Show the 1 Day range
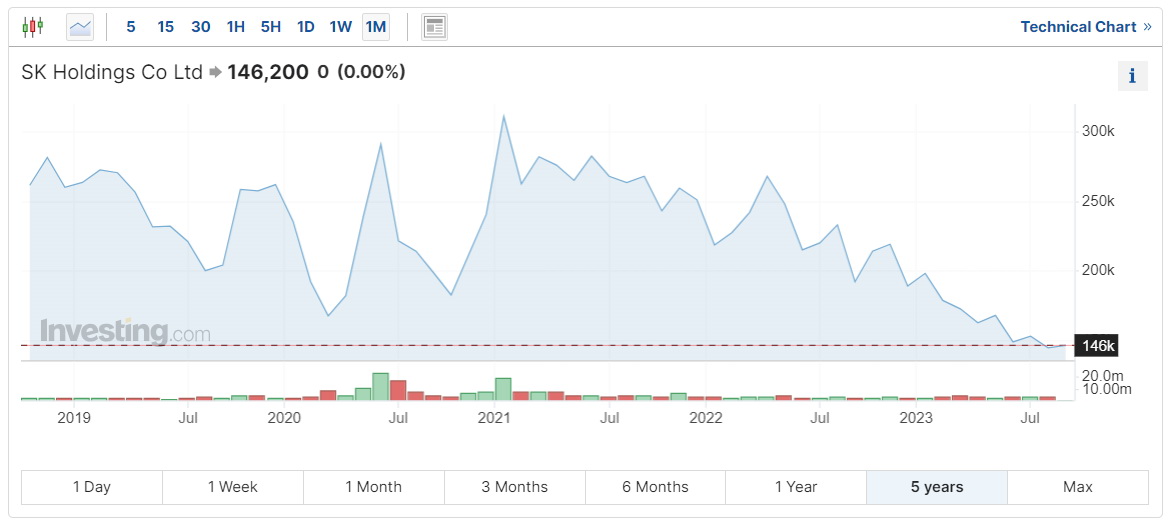 click(x=92, y=487)
